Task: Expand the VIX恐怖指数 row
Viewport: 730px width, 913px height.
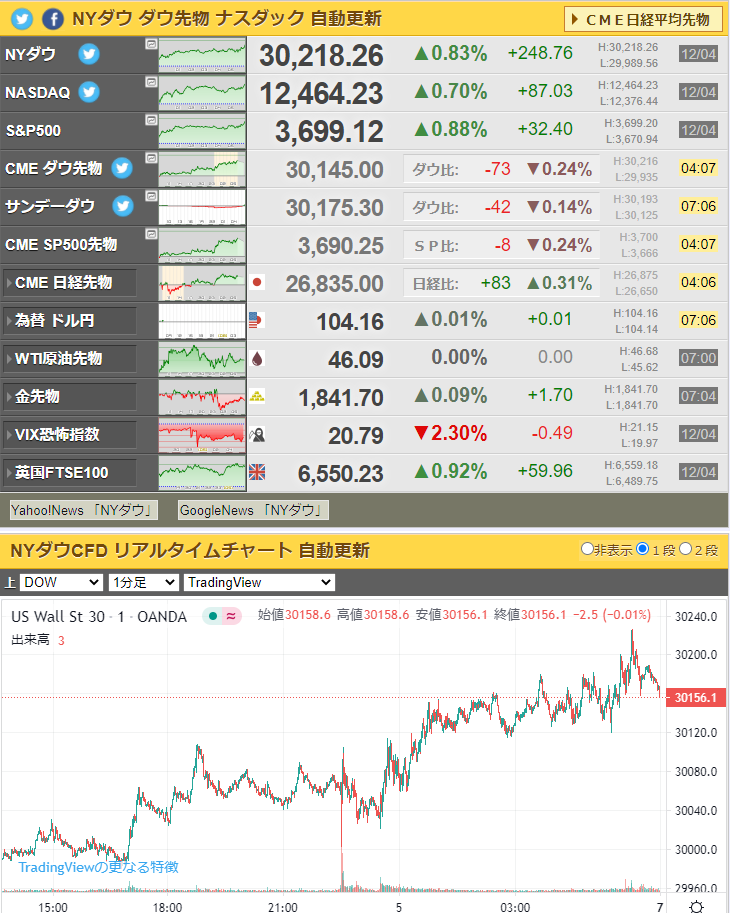Action: pyautogui.click(x=70, y=434)
